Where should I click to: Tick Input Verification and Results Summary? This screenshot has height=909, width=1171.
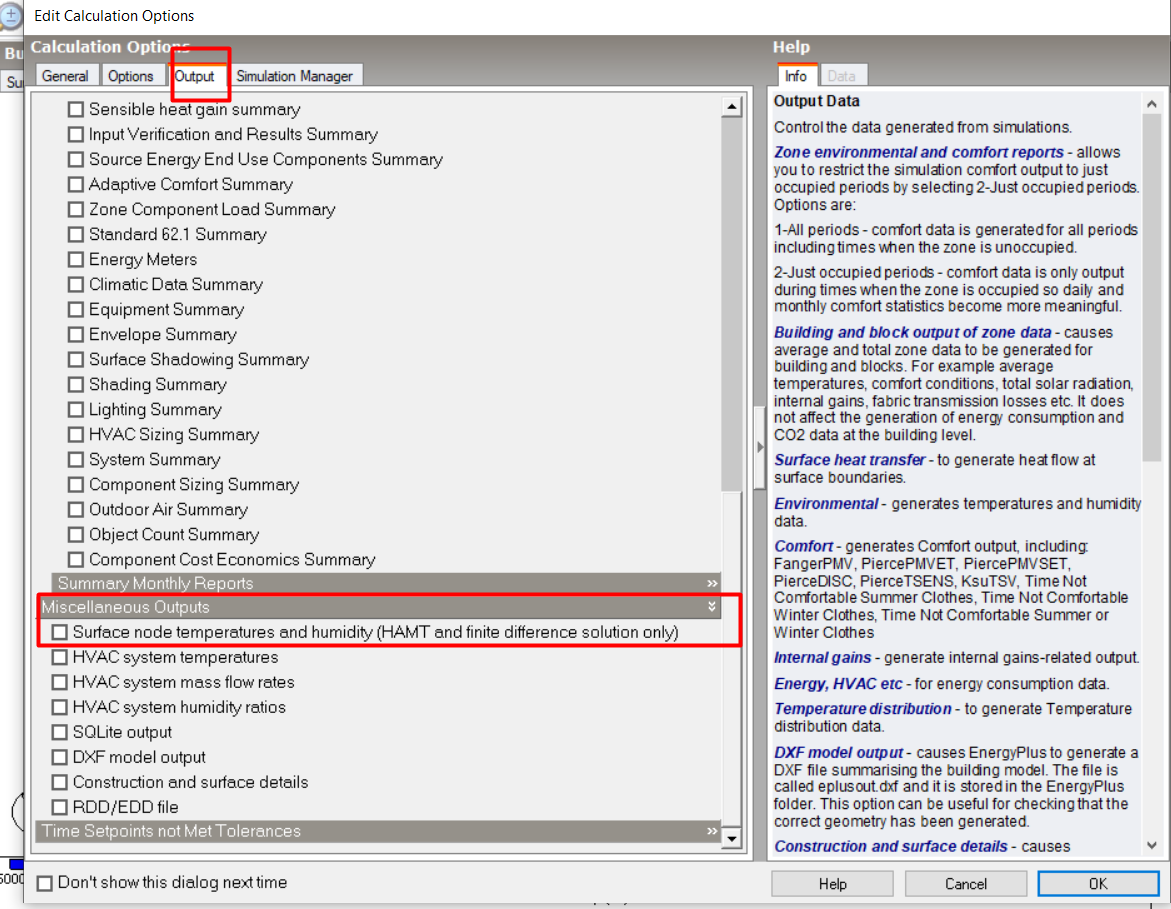click(75, 134)
